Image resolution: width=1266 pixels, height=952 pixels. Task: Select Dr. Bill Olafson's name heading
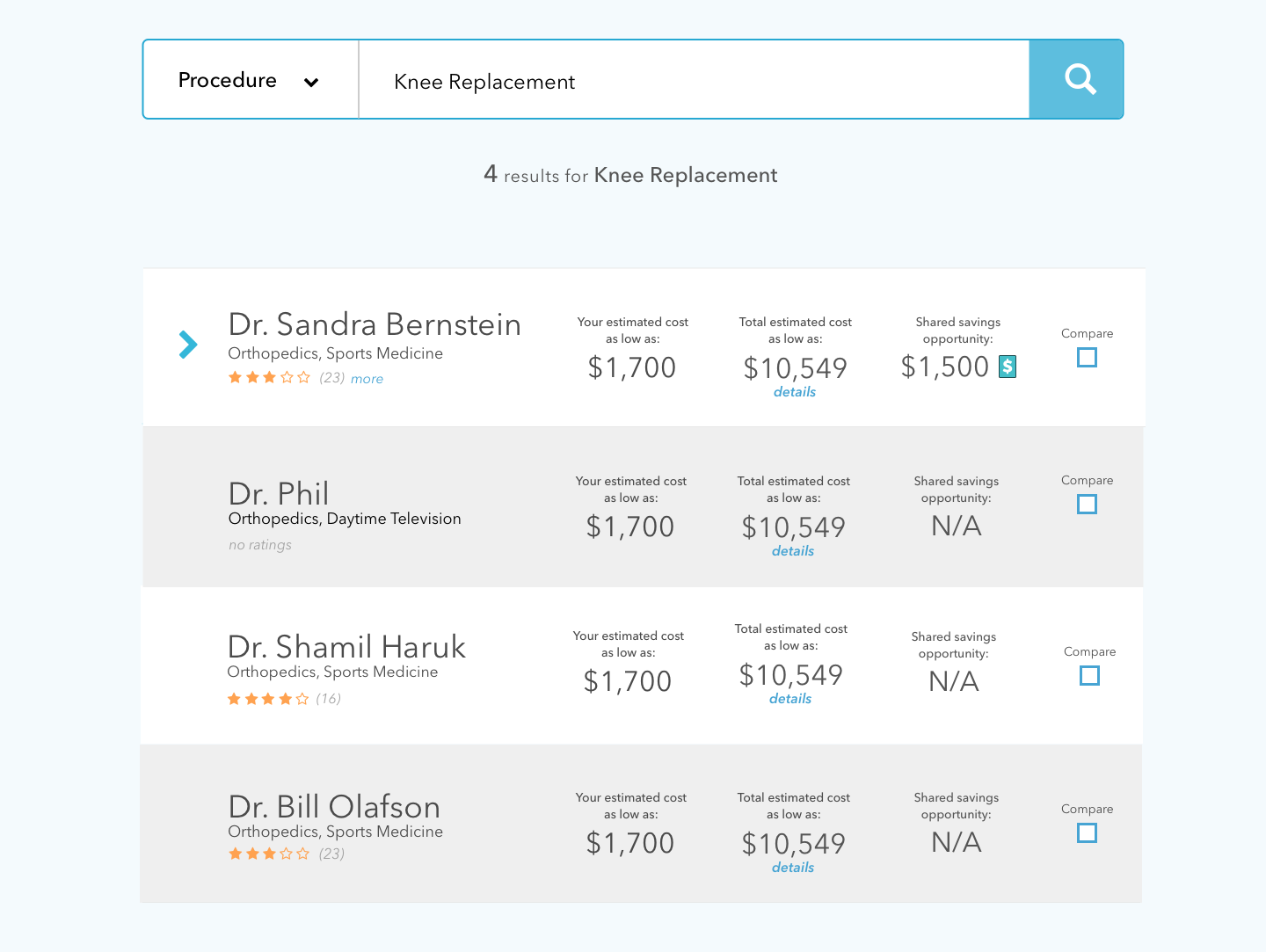(334, 806)
